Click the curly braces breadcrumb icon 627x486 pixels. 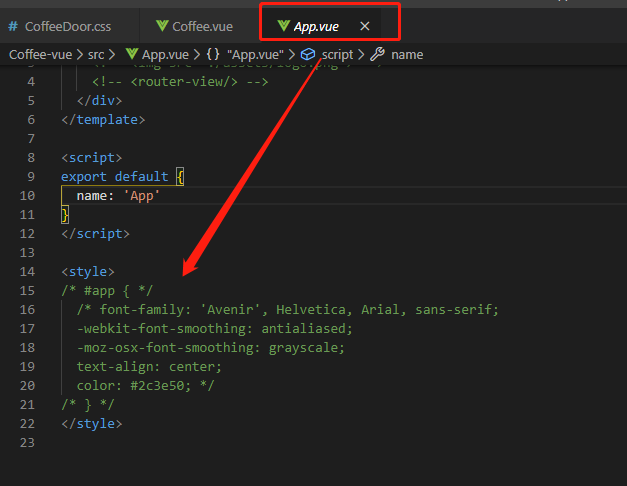coord(213,54)
